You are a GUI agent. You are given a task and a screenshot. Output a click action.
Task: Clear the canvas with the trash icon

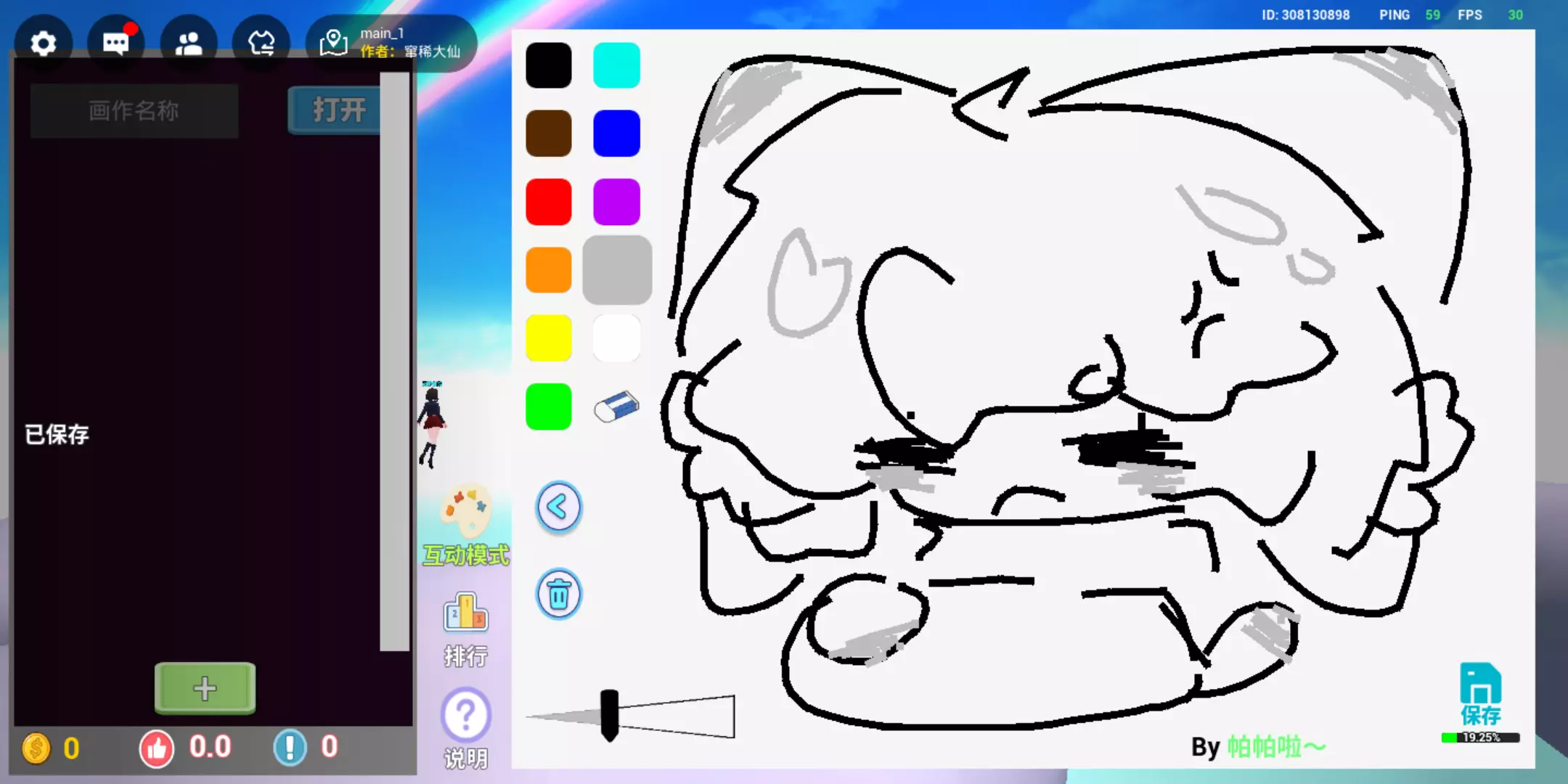tap(558, 595)
